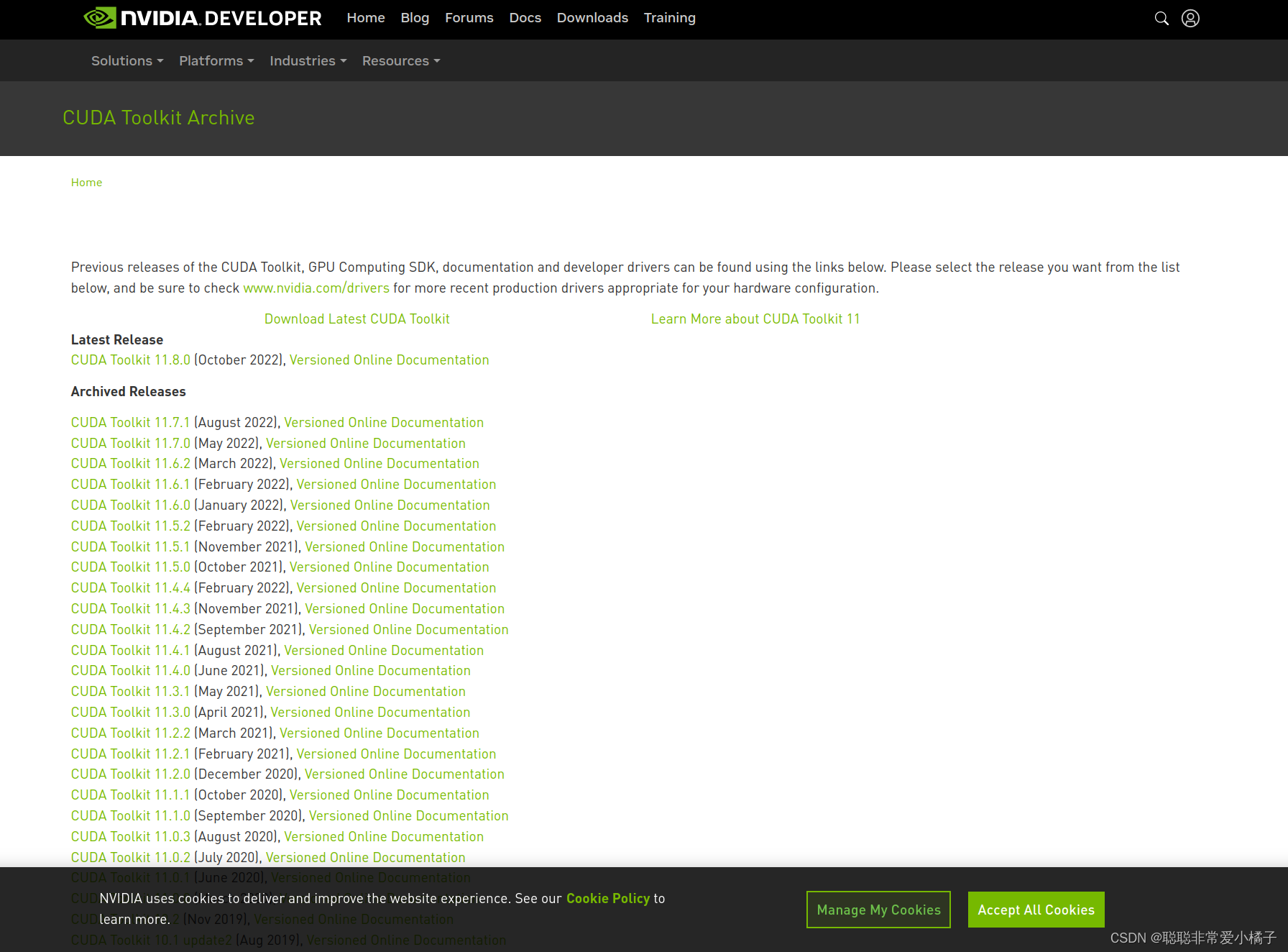Screen dimensions: 1288x952
Task: Click Accept All Cookies button
Action: point(1036,910)
